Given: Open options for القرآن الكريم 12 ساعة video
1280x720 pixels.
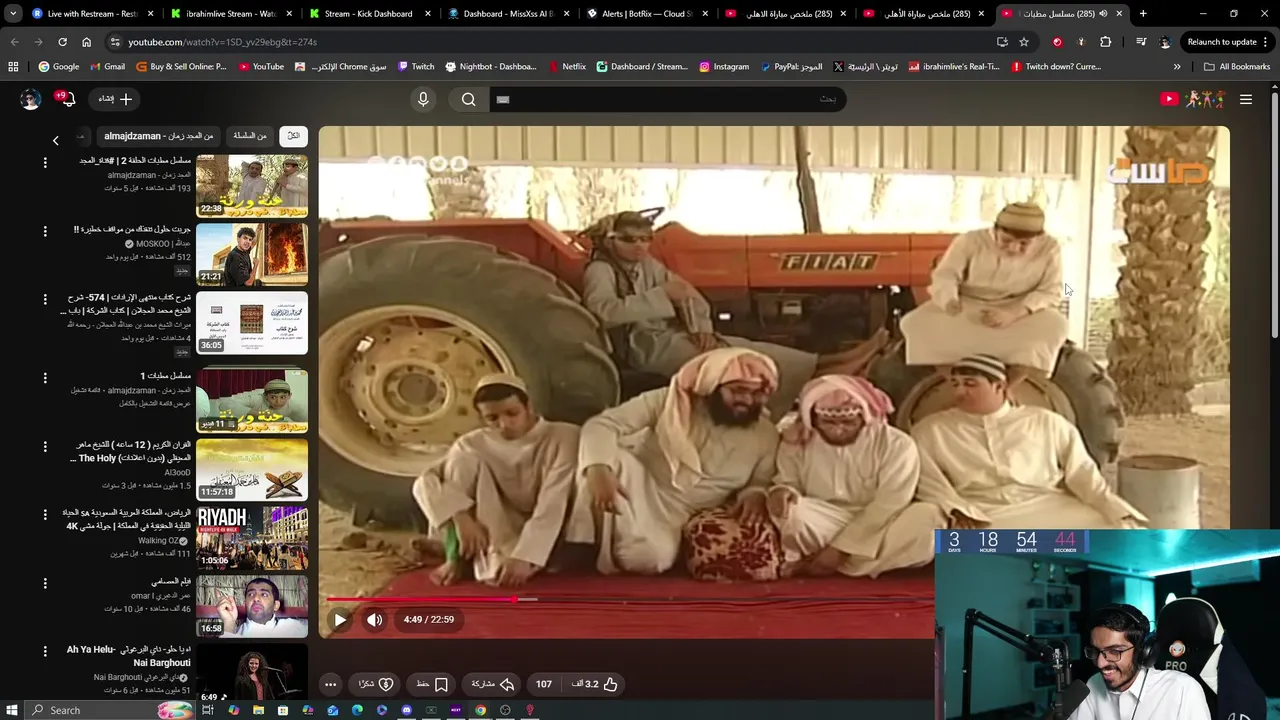Looking at the screenshot, I should (45, 446).
